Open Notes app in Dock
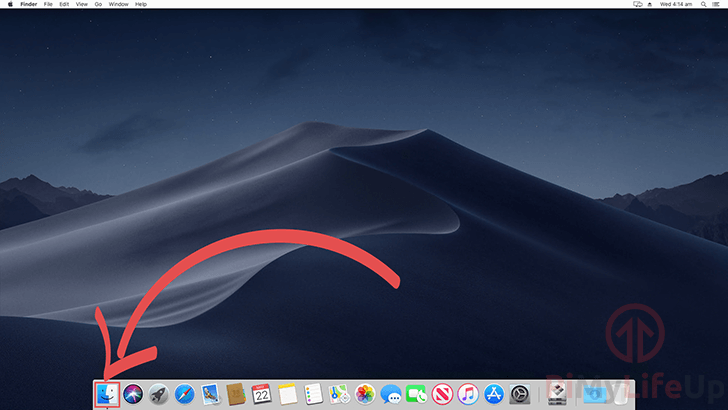728x410 pixels. pyautogui.click(x=287, y=395)
